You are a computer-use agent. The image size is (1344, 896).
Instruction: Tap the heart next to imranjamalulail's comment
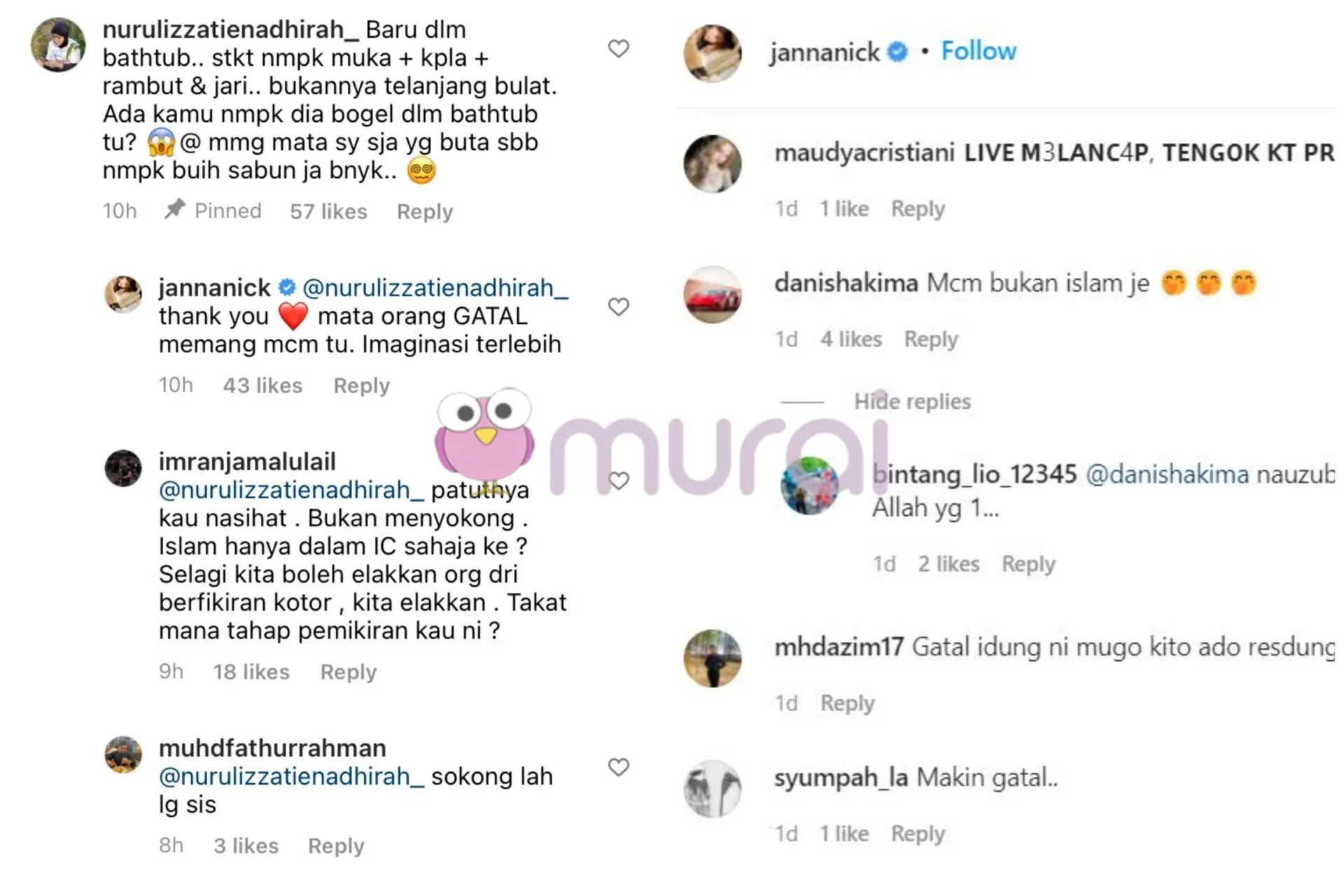click(618, 480)
